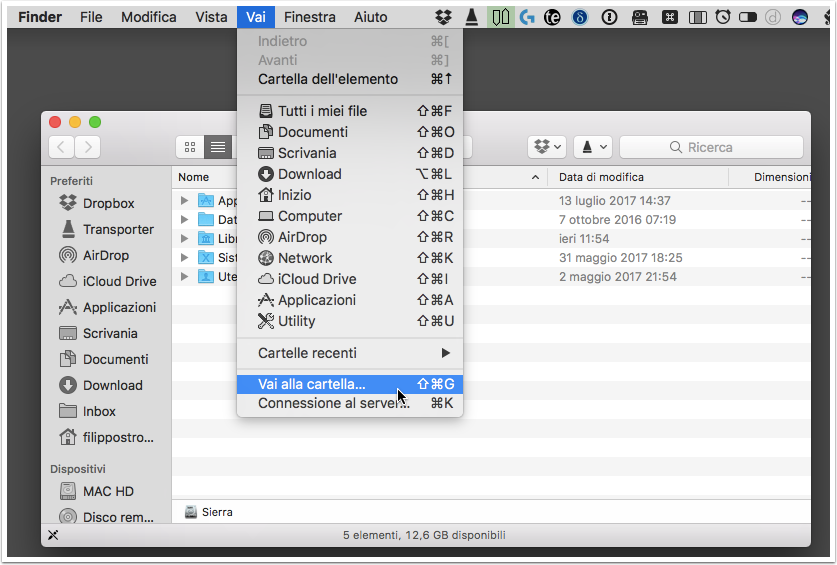Open Applicazioni in the sidebar
The height and width of the screenshot is (565, 837).
tap(107, 308)
